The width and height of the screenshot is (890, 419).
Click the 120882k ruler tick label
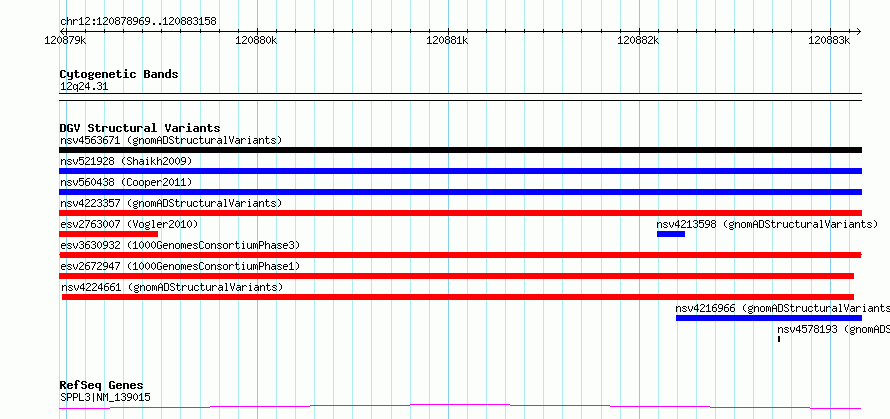pos(639,41)
